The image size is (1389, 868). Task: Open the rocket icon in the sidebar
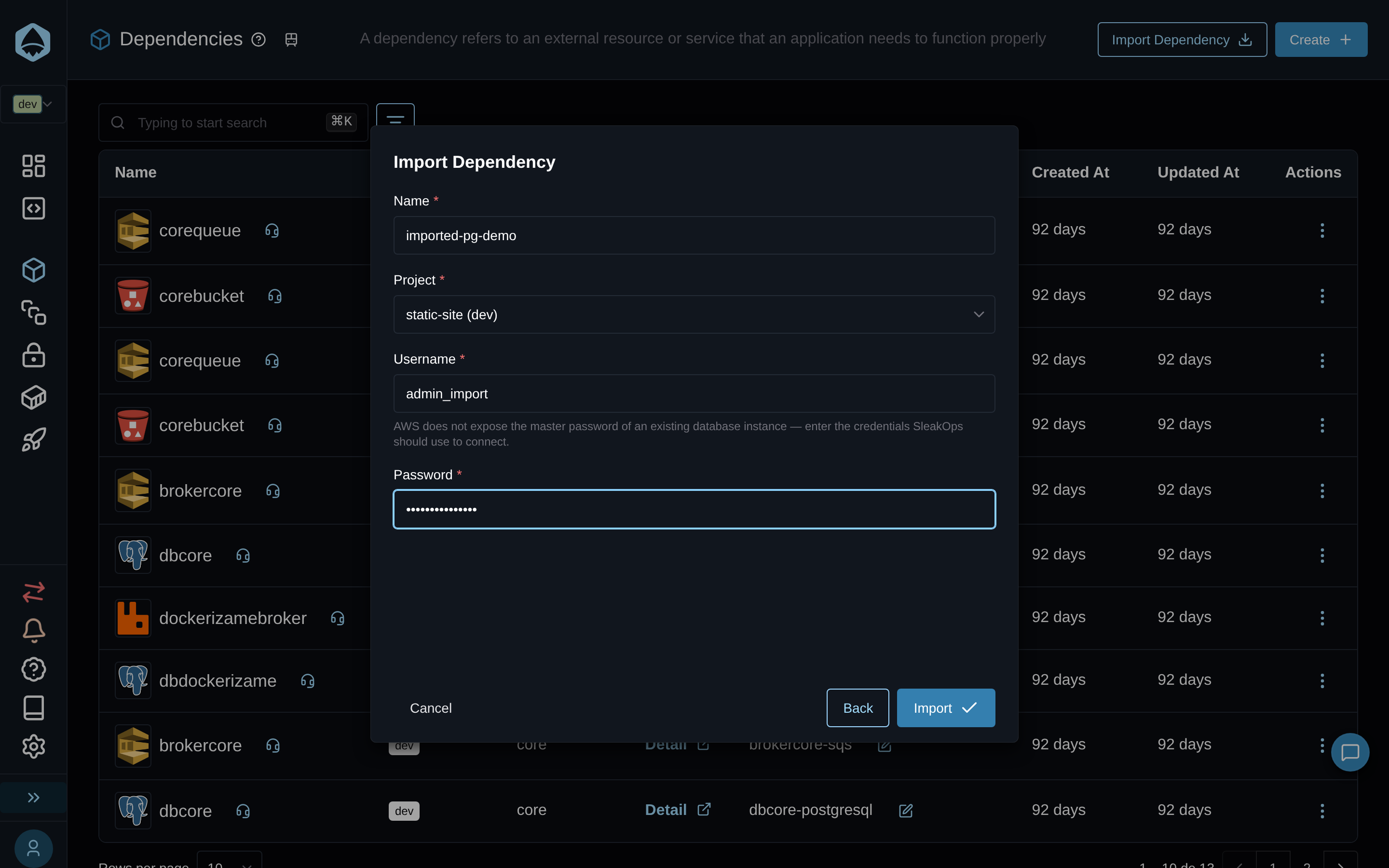[33, 440]
